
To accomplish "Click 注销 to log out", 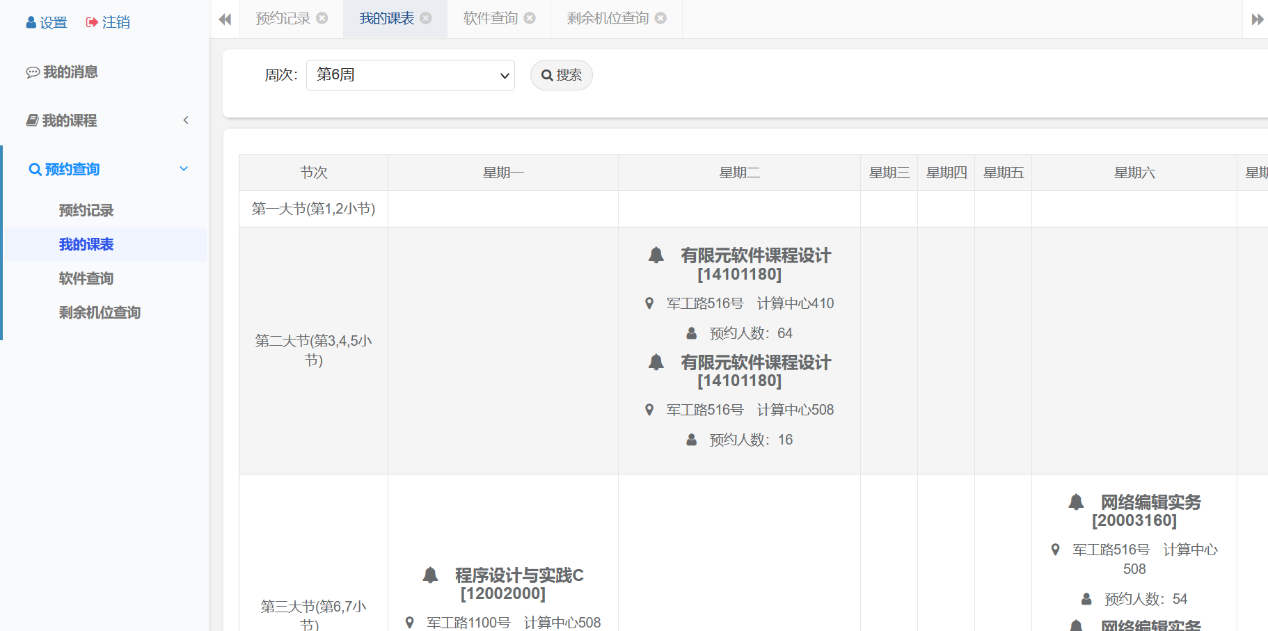I will point(108,22).
